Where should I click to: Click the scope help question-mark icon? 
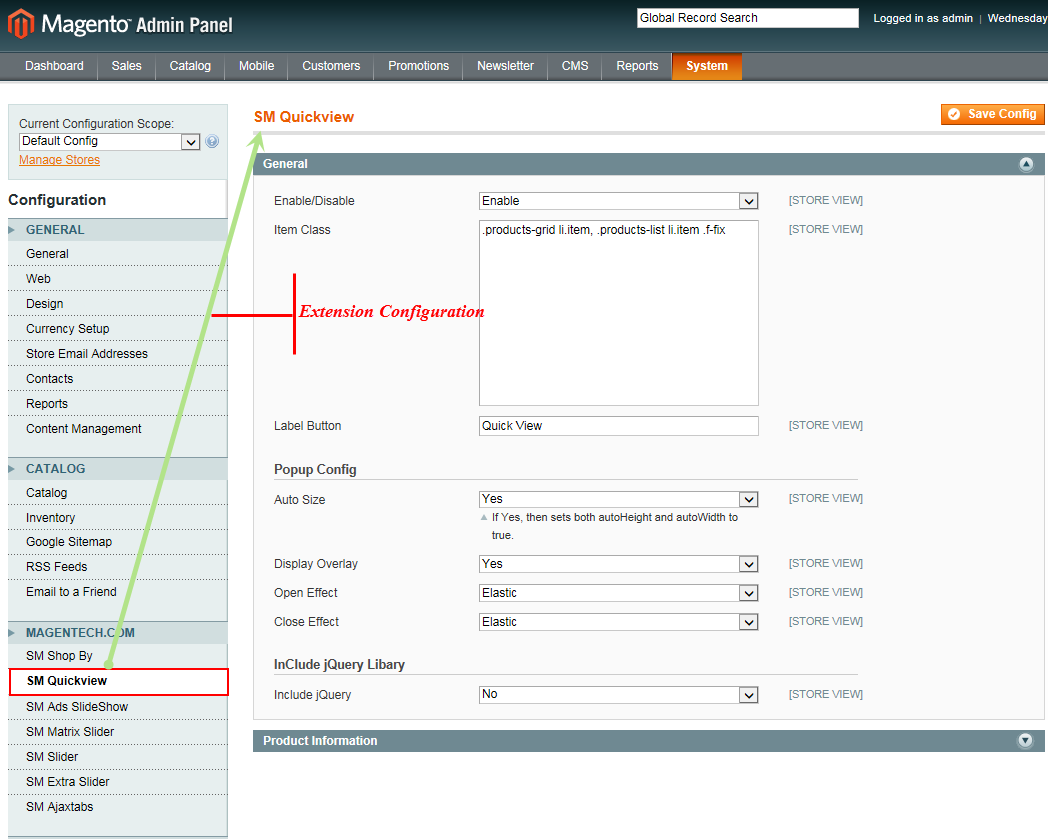click(212, 141)
